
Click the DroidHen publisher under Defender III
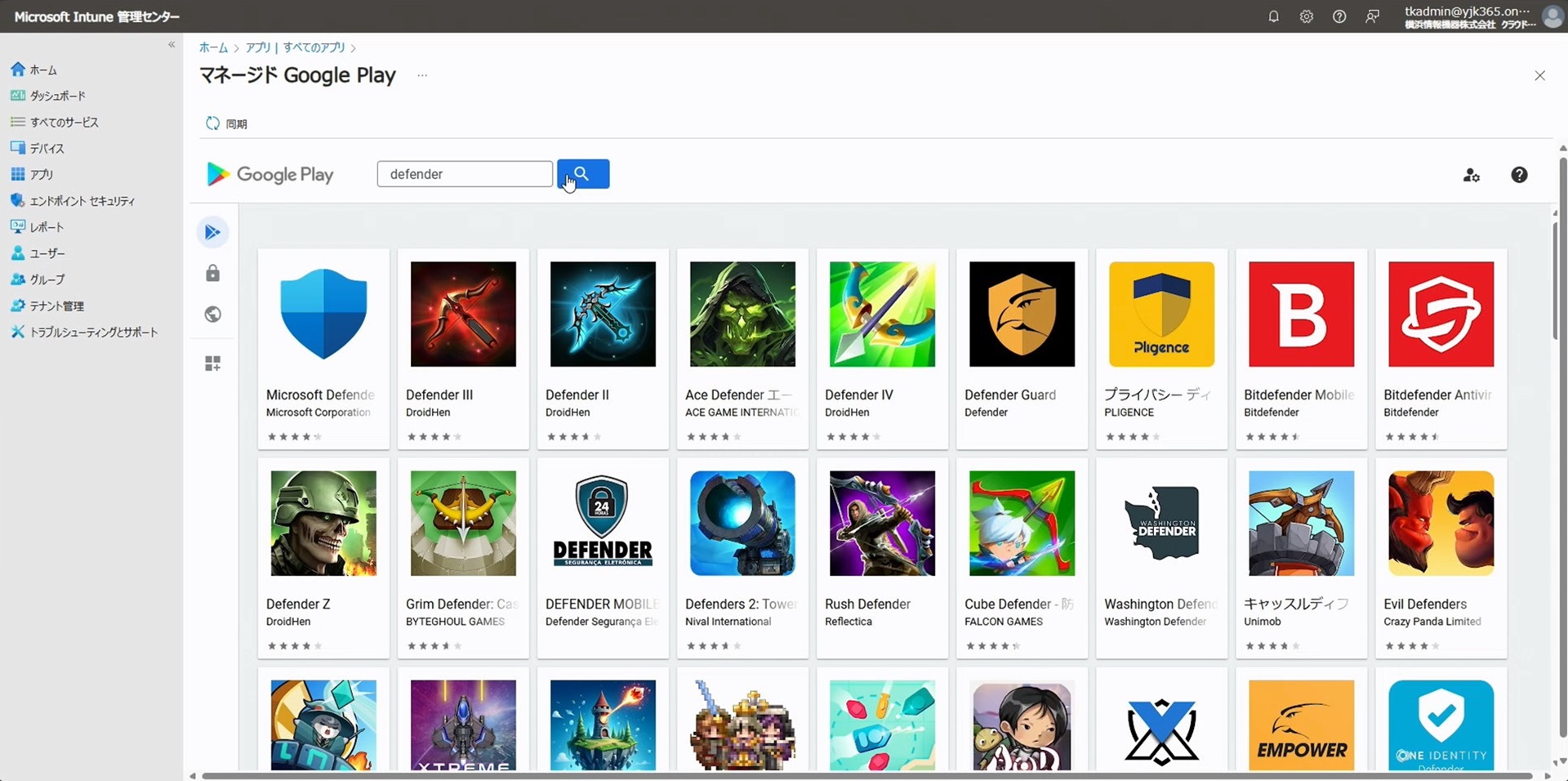[428, 413]
